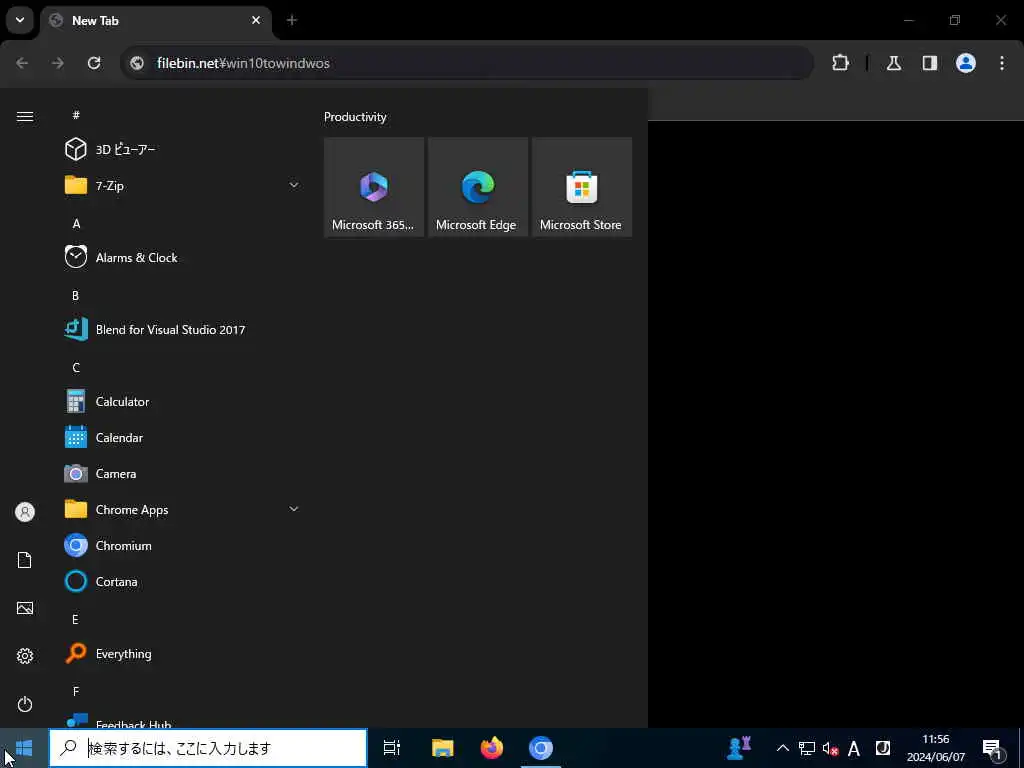The height and width of the screenshot is (768, 1024).
Task: Show hidden tray icons chevron
Action: [x=782, y=748]
